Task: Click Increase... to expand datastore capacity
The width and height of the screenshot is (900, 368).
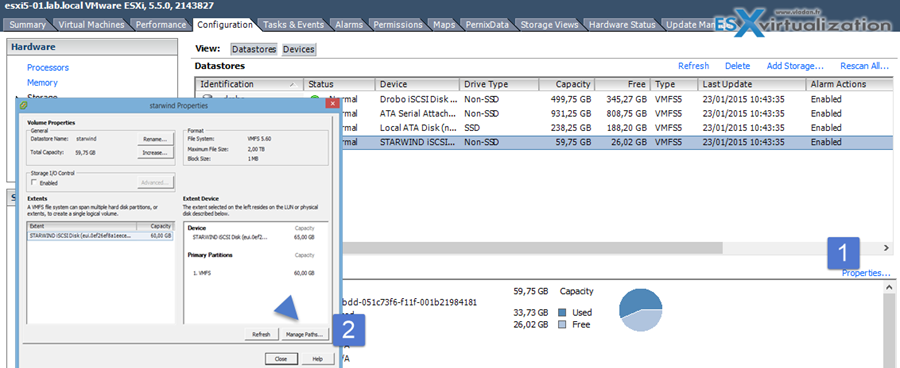Action: tap(156, 153)
